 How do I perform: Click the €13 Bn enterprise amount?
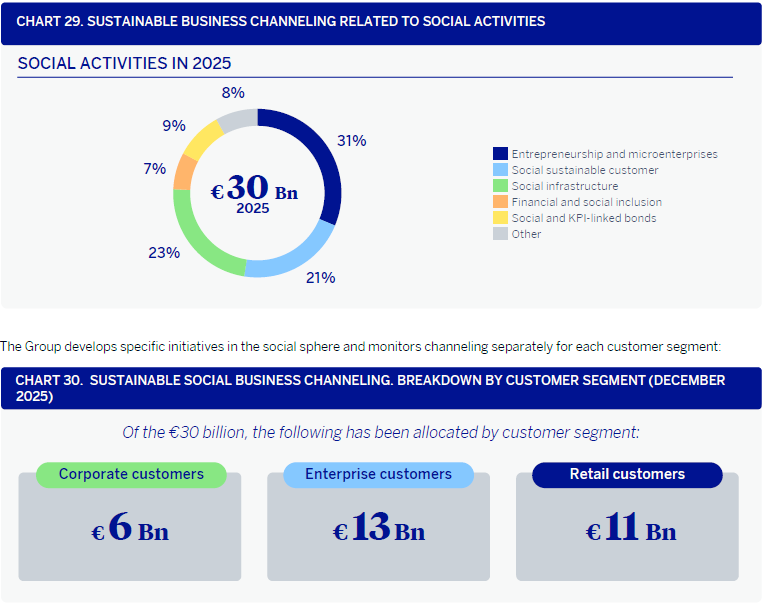(379, 530)
